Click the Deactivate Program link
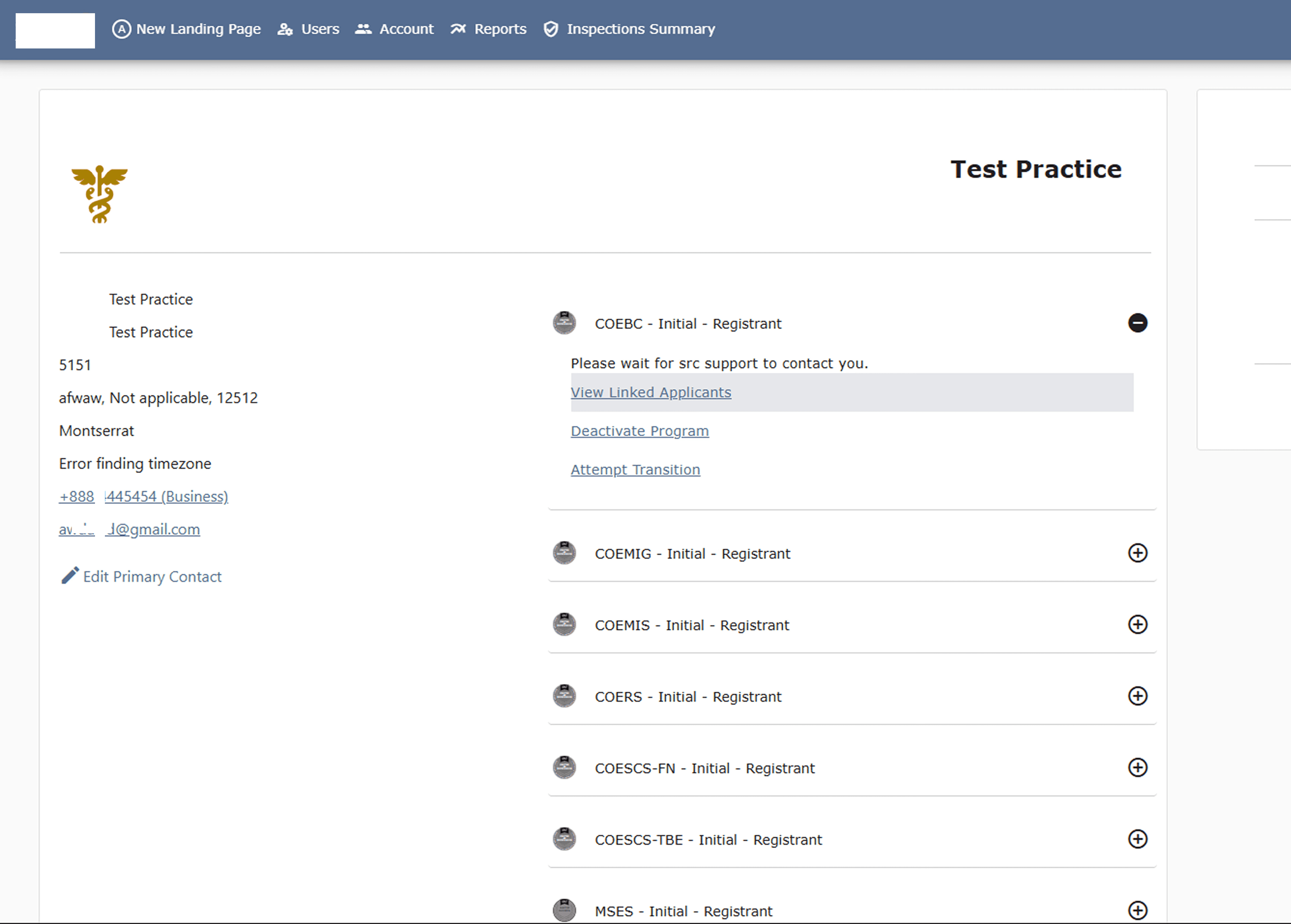This screenshot has width=1291, height=924. tap(640, 431)
